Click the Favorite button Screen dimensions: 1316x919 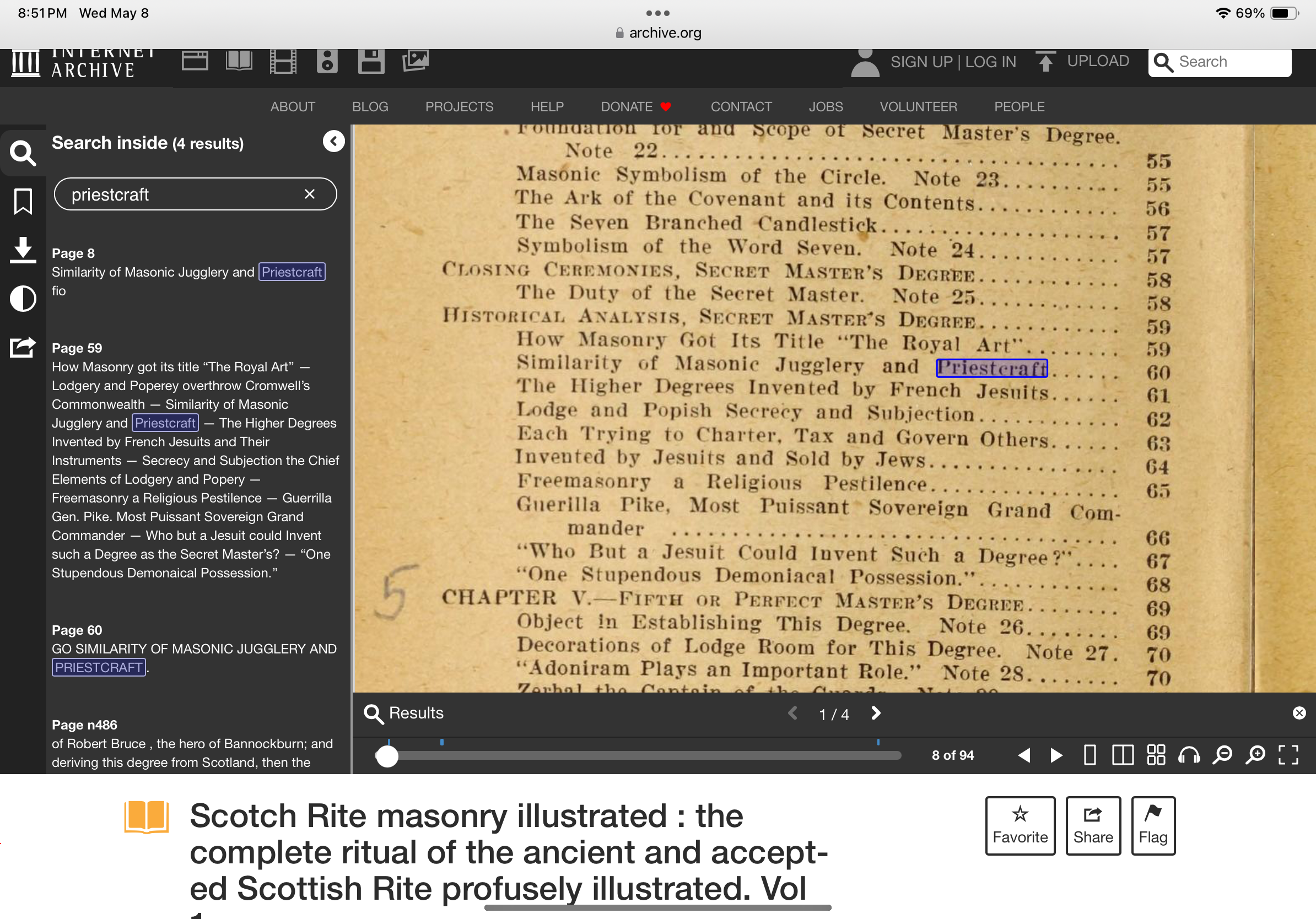1020,825
